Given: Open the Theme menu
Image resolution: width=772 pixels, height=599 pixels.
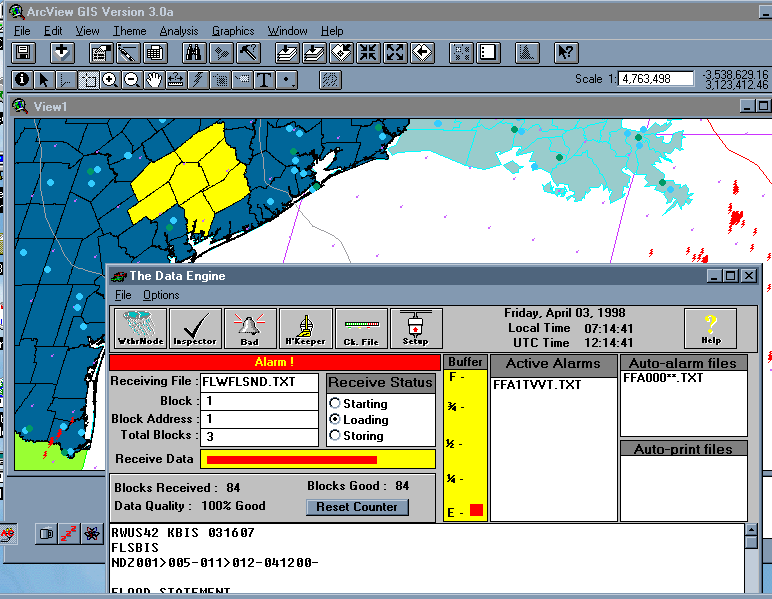Looking at the screenshot, I should (x=129, y=31).
